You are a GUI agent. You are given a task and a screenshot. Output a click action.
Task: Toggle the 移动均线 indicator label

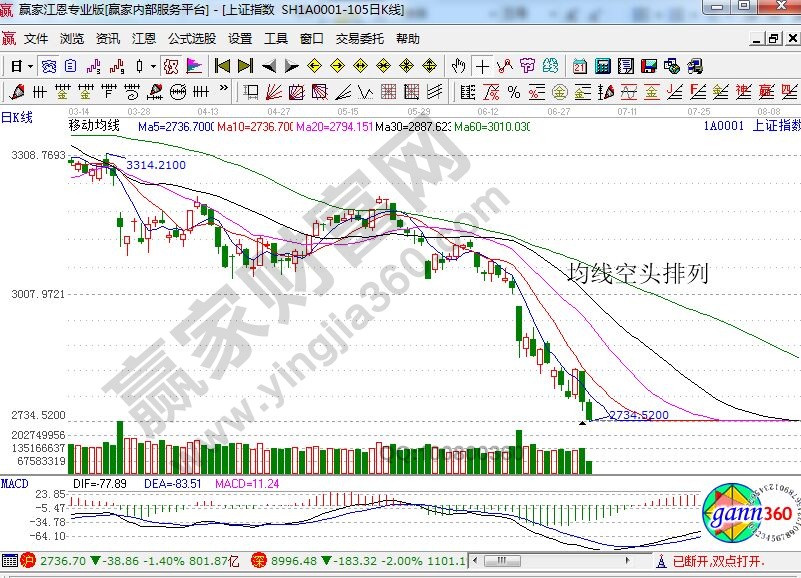point(93,126)
